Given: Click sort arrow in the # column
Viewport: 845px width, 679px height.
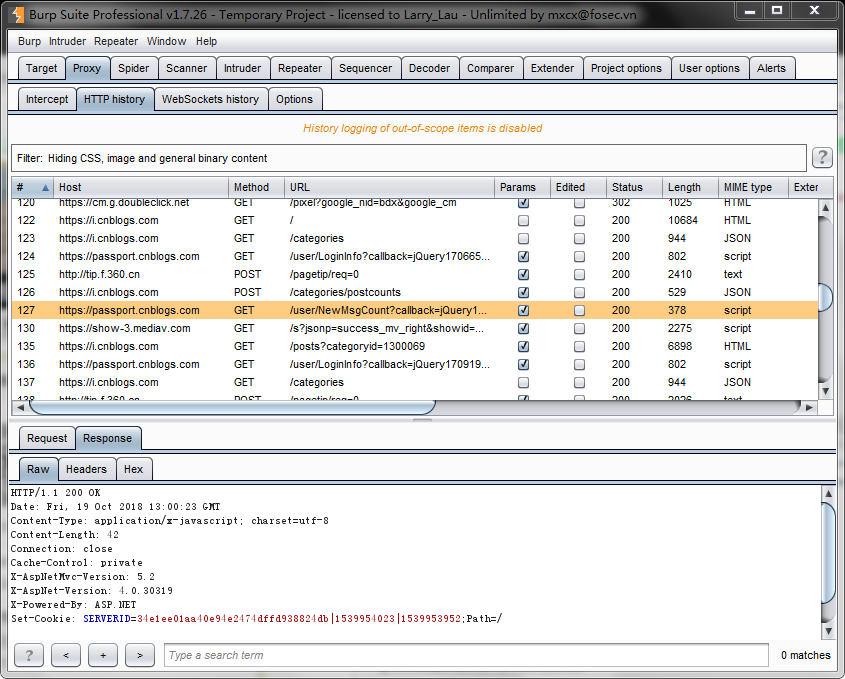Looking at the screenshot, I should pos(45,188).
